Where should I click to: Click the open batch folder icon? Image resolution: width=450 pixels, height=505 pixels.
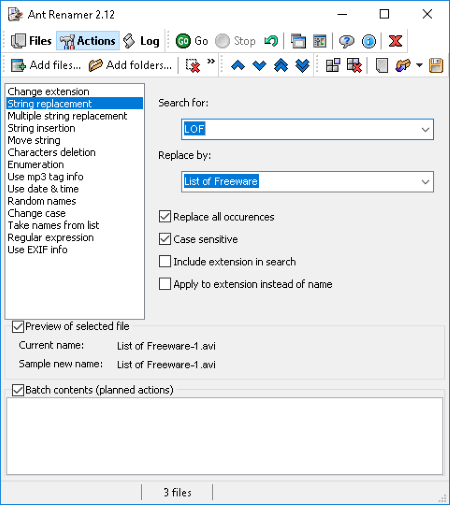point(403,65)
